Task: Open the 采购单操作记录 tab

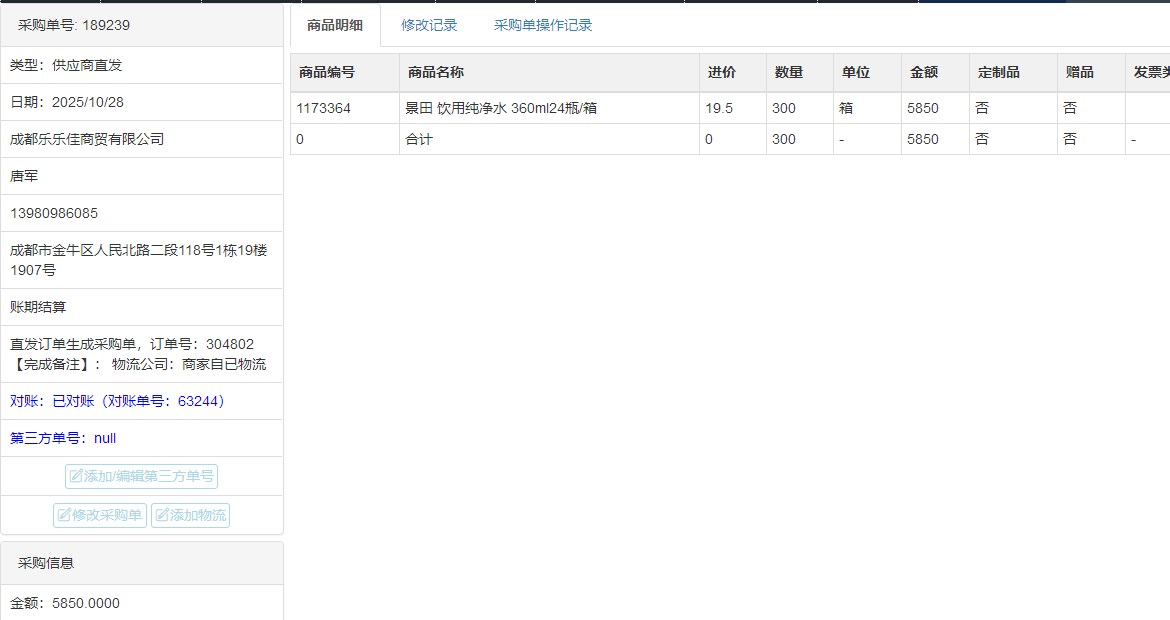Action: (543, 26)
